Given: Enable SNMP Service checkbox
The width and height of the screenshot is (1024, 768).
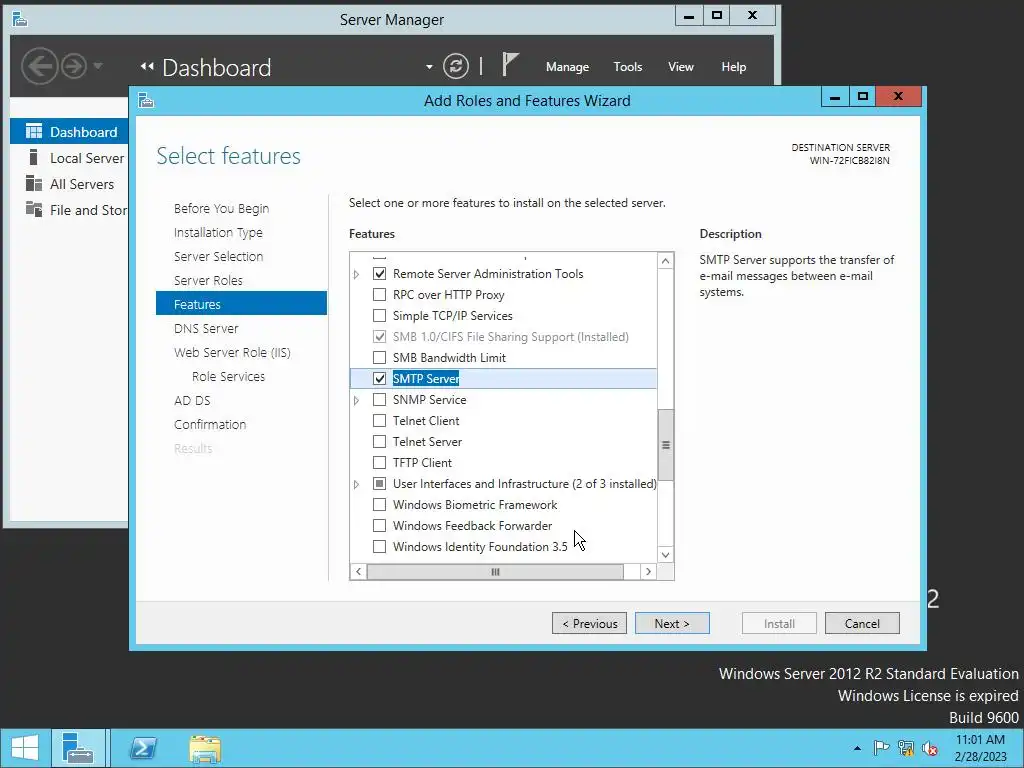Looking at the screenshot, I should pyautogui.click(x=379, y=399).
